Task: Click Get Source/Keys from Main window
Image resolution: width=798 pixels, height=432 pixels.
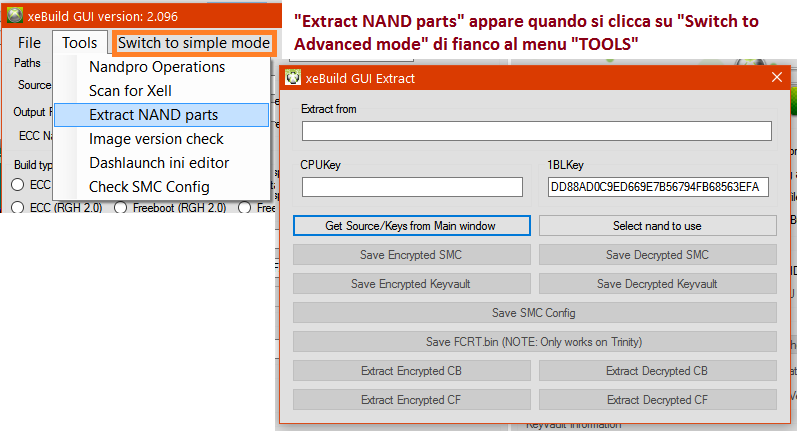Action: [411, 225]
